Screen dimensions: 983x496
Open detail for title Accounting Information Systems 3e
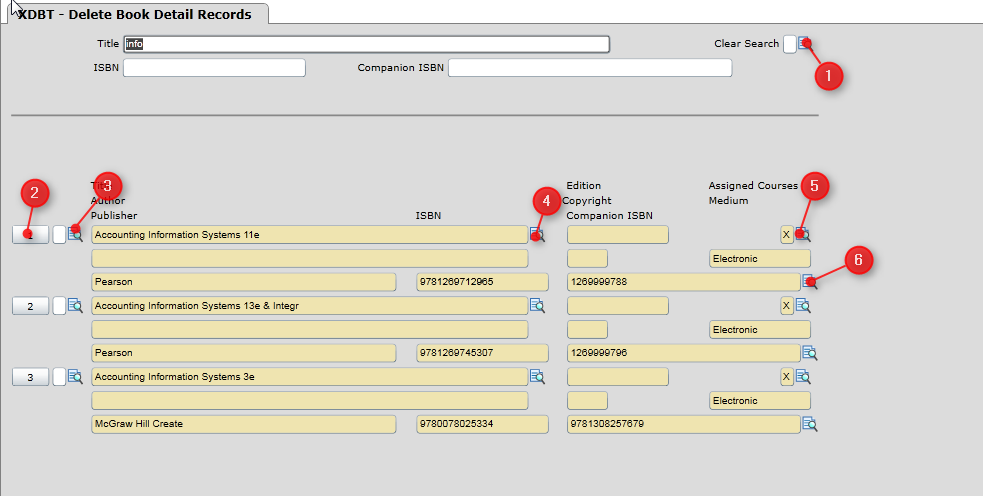537,377
